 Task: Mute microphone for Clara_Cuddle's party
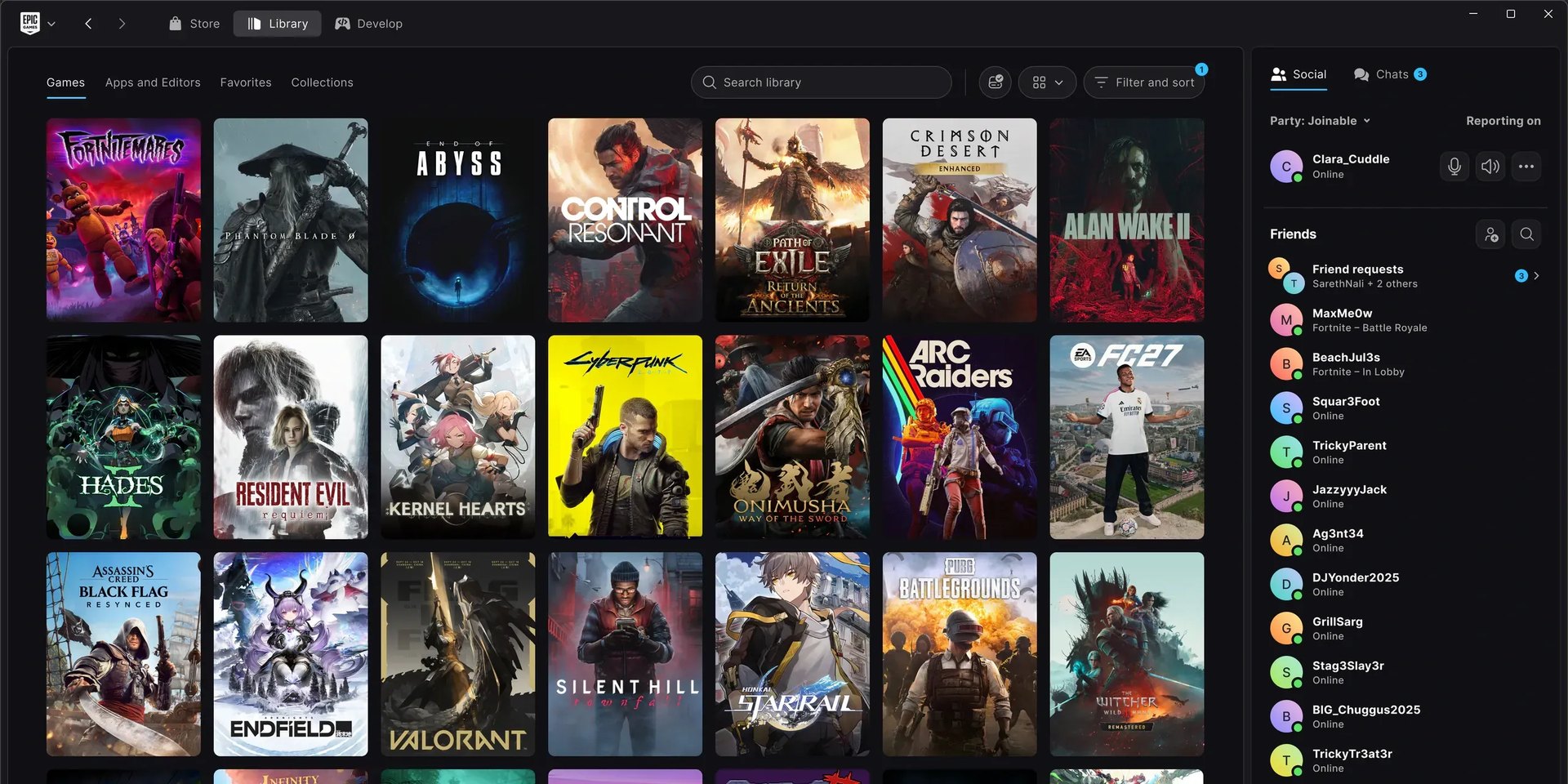coord(1454,167)
